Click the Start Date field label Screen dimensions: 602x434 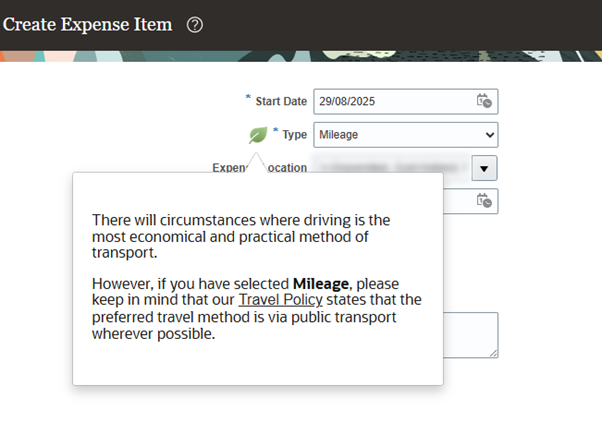coord(281,101)
